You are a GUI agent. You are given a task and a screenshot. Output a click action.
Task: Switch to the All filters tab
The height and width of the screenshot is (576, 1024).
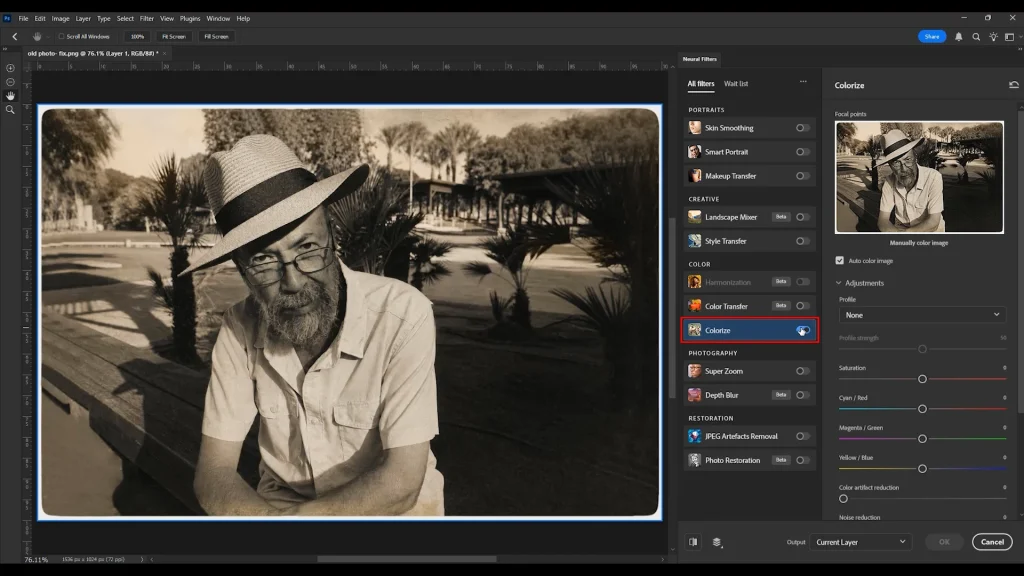[x=701, y=84]
